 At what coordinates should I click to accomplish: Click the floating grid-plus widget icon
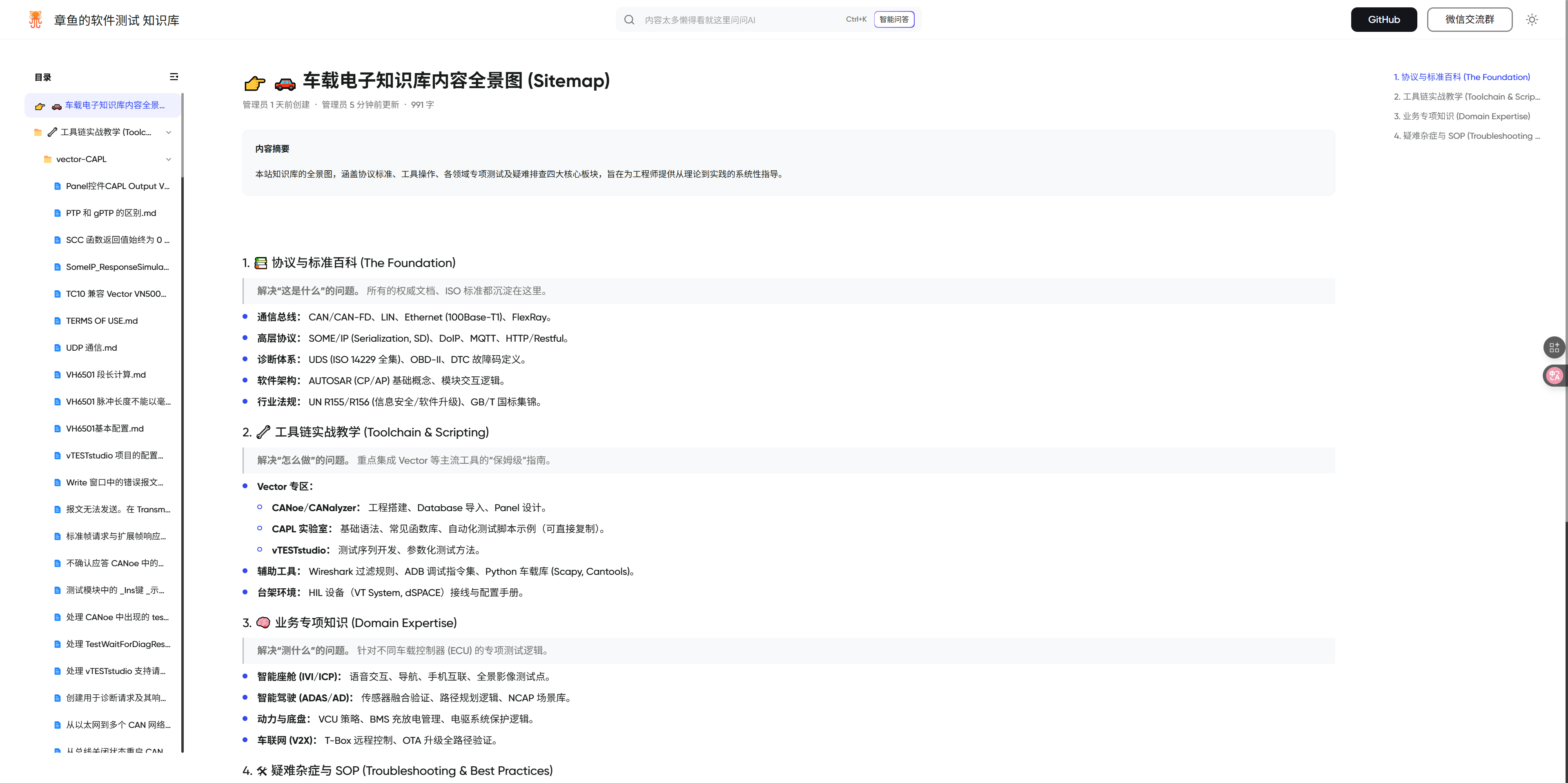point(1554,347)
